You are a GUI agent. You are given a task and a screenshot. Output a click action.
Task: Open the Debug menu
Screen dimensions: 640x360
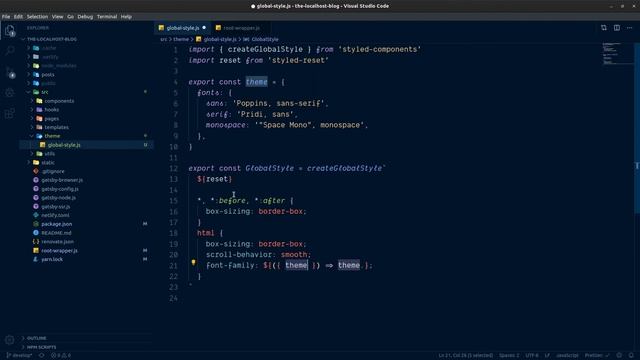click(85, 17)
